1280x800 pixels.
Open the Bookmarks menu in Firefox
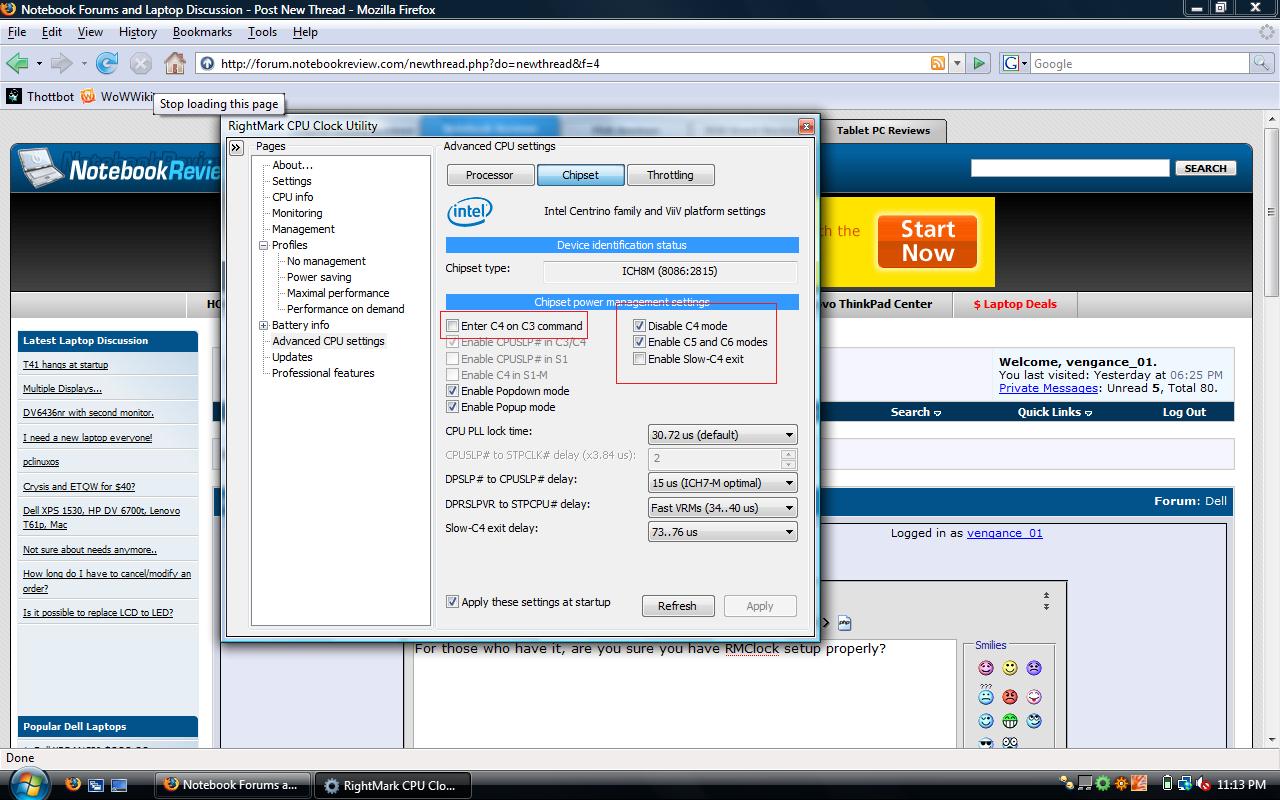pyautogui.click(x=202, y=32)
